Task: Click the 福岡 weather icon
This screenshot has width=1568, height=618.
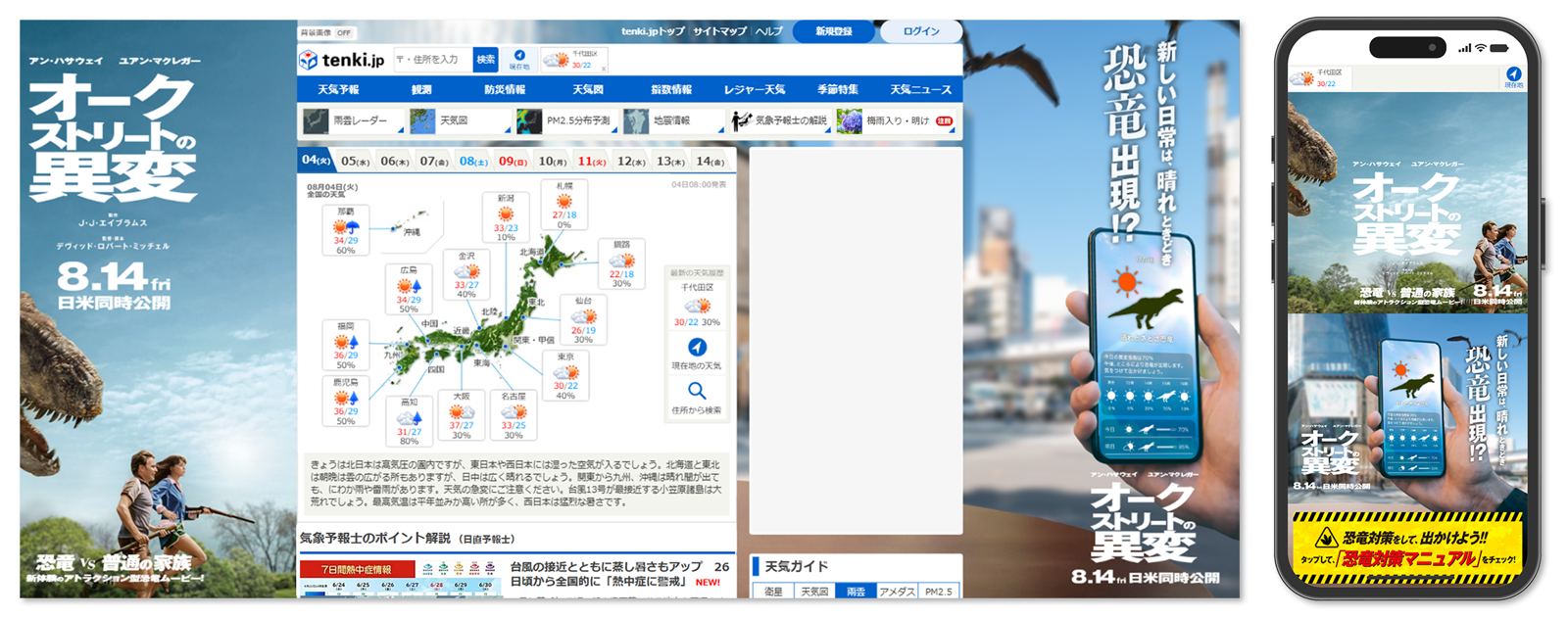Action: click(346, 342)
